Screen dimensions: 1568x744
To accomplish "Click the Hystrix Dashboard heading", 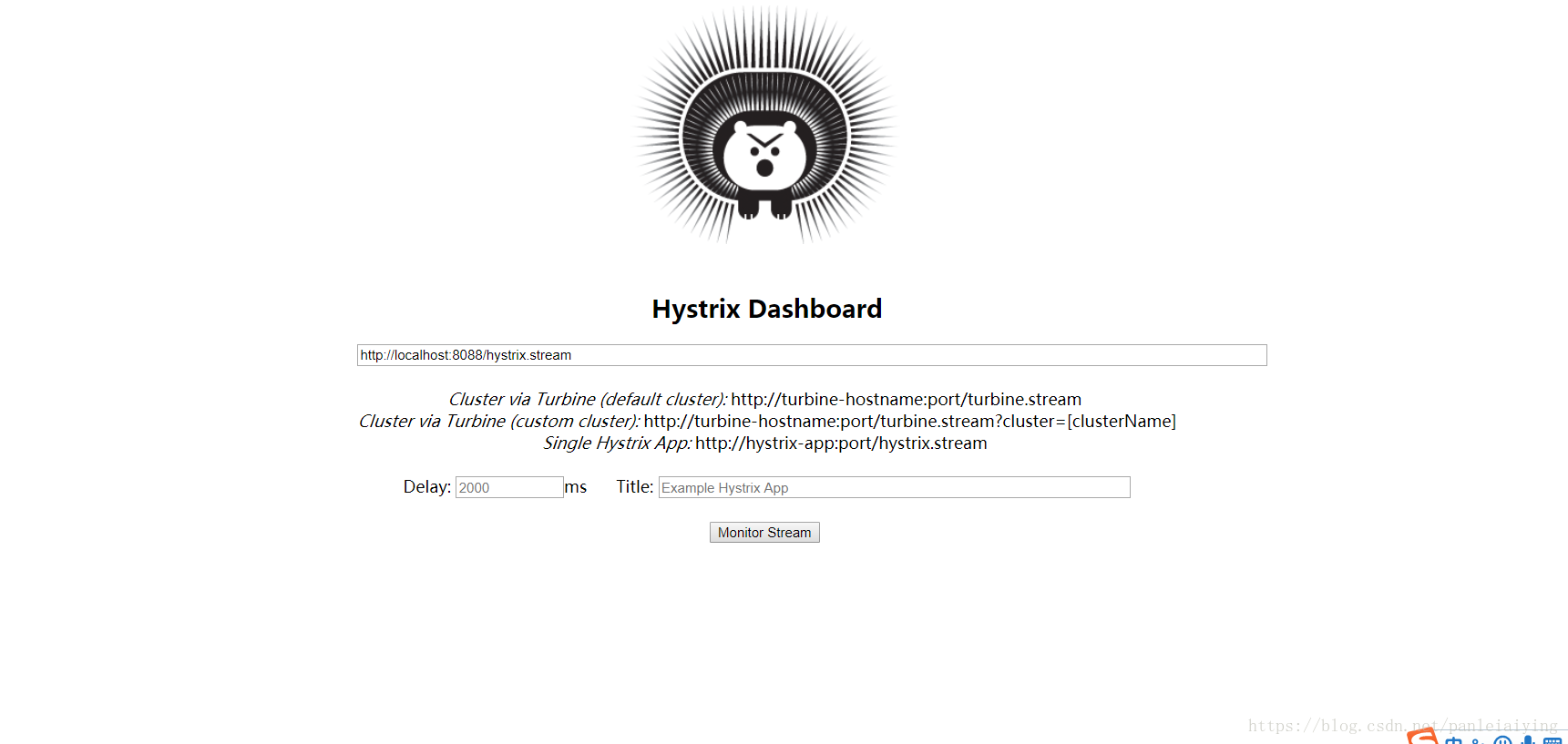I will click(x=767, y=309).
